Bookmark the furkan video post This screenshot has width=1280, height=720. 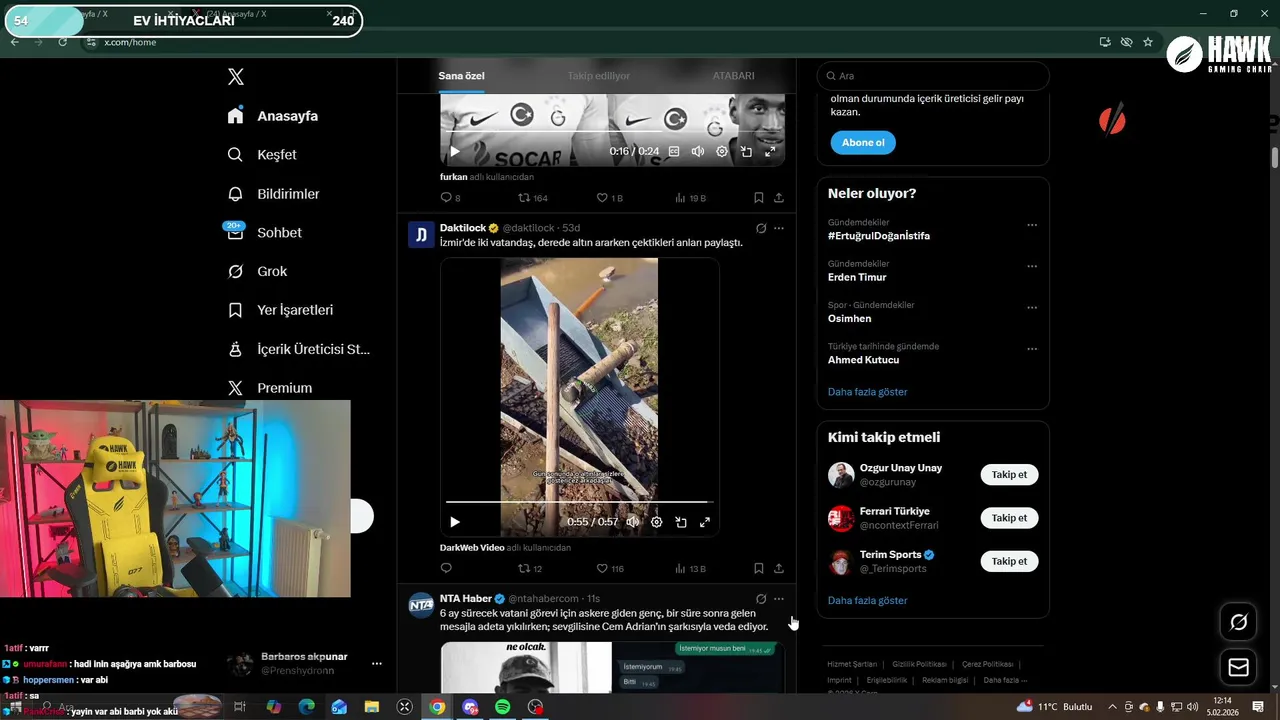coord(759,198)
